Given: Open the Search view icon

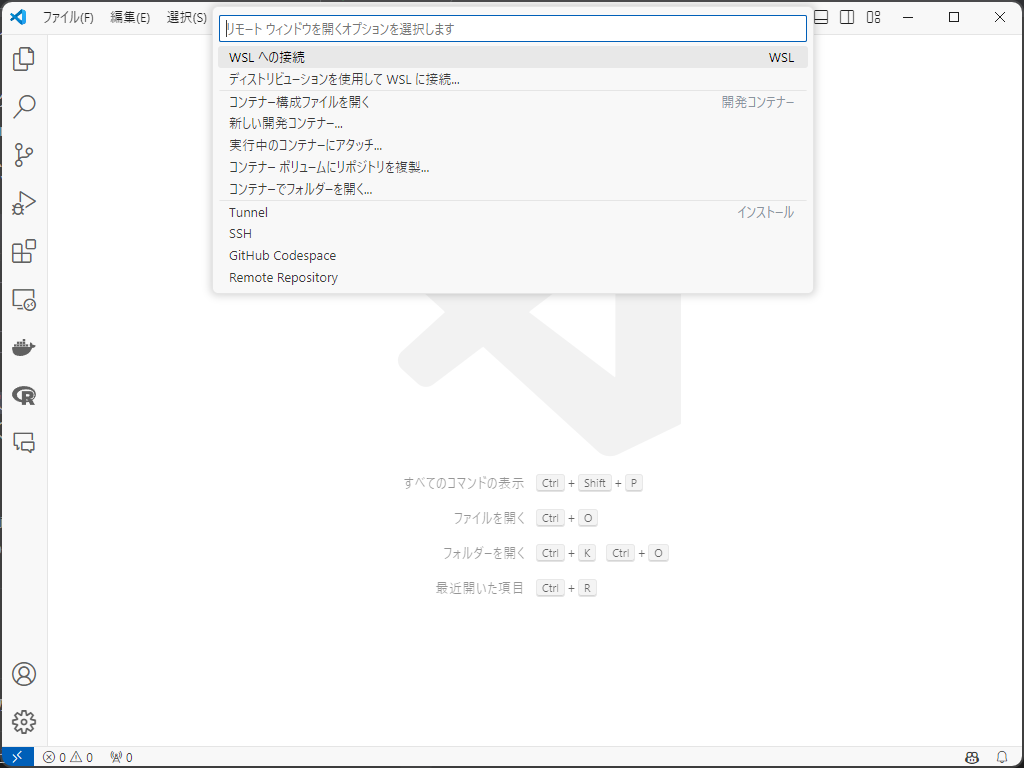Looking at the screenshot, I should [x=23, y=106].
